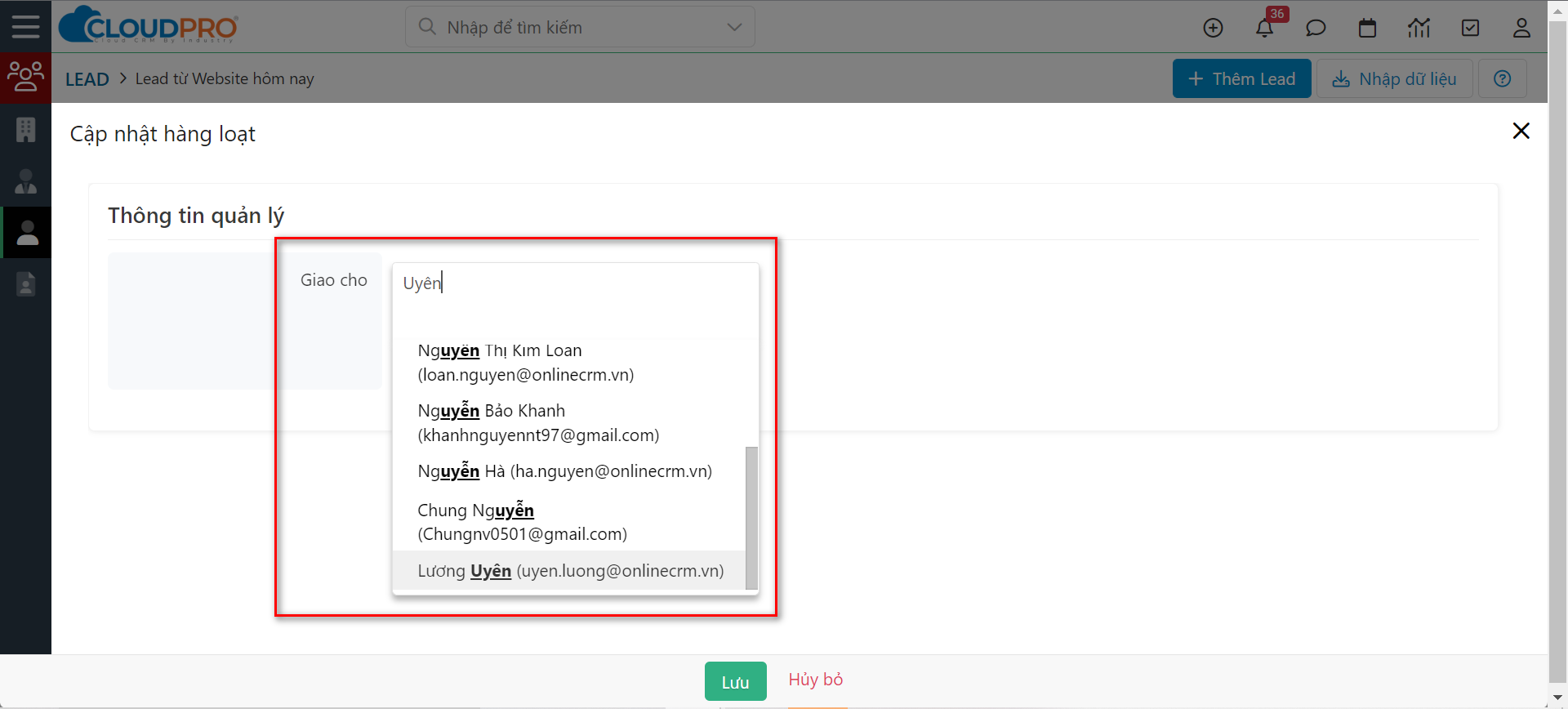
Task: Open the user profile icon
Action: (1521, 28)
